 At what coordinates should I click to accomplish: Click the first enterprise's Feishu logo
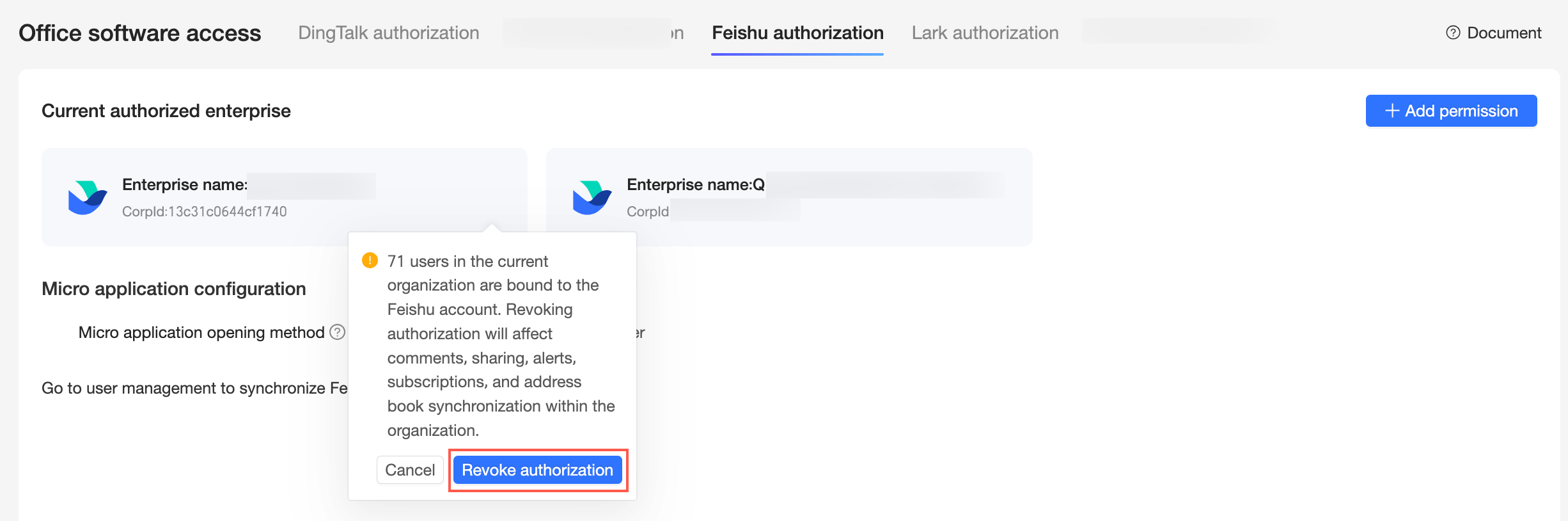point(87,198)
